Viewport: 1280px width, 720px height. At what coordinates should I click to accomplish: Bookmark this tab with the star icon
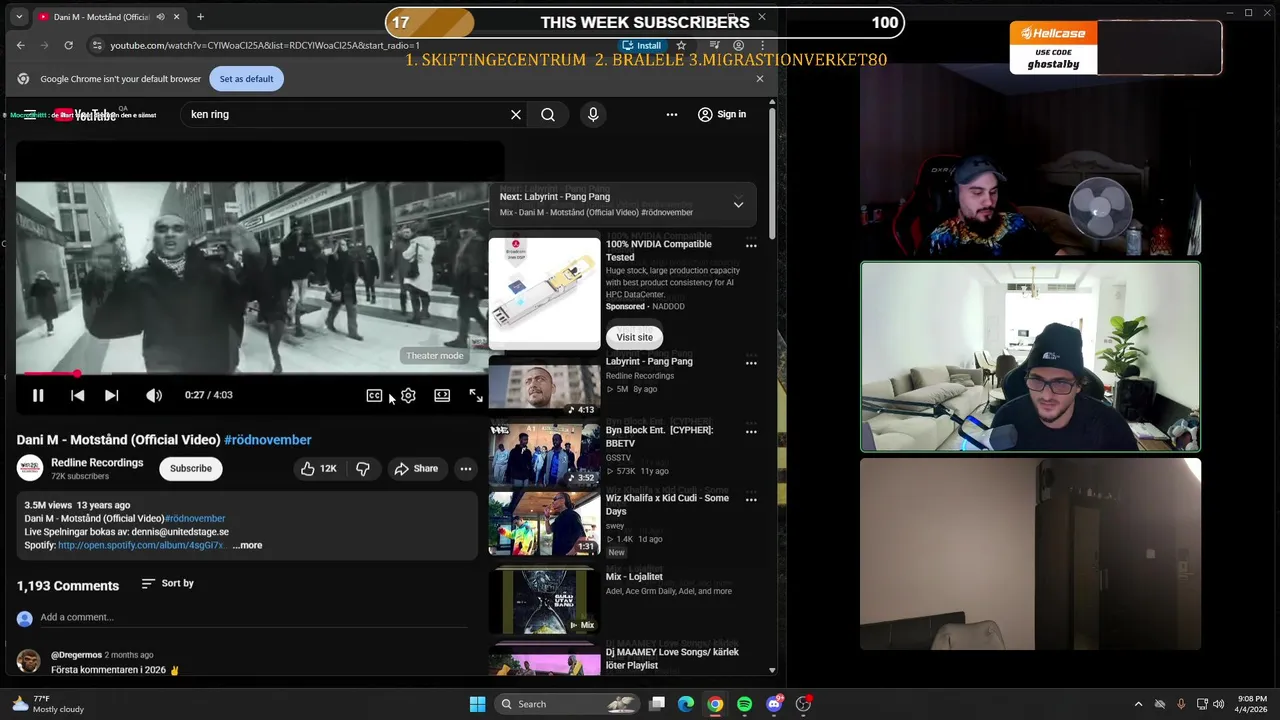(681, 45)
